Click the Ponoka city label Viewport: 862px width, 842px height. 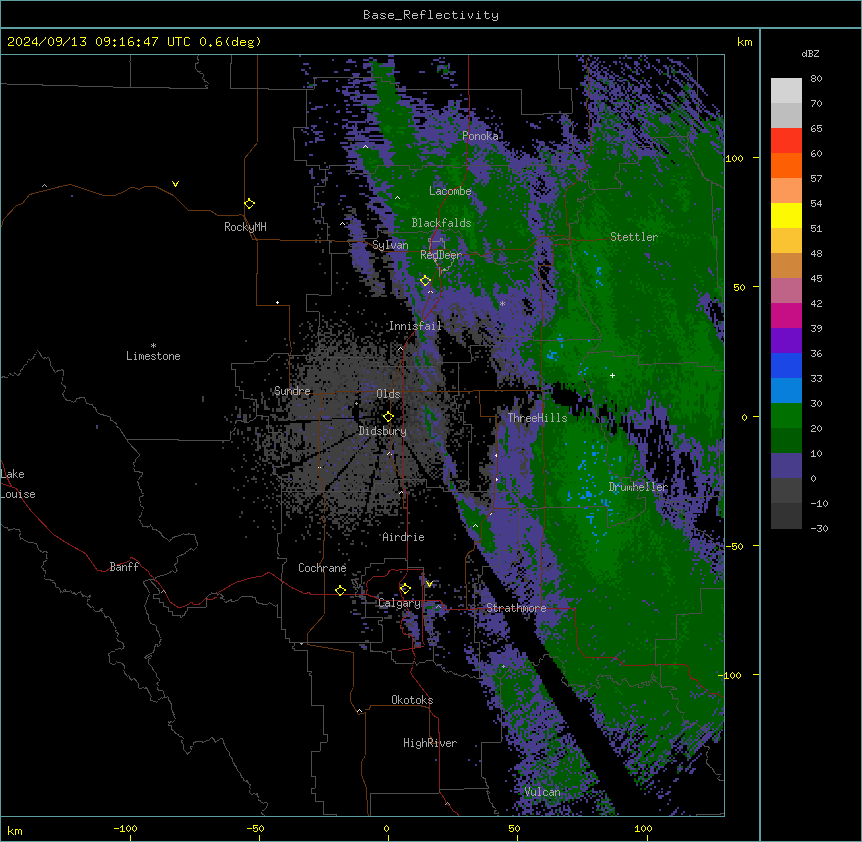(x=480, y=136)
